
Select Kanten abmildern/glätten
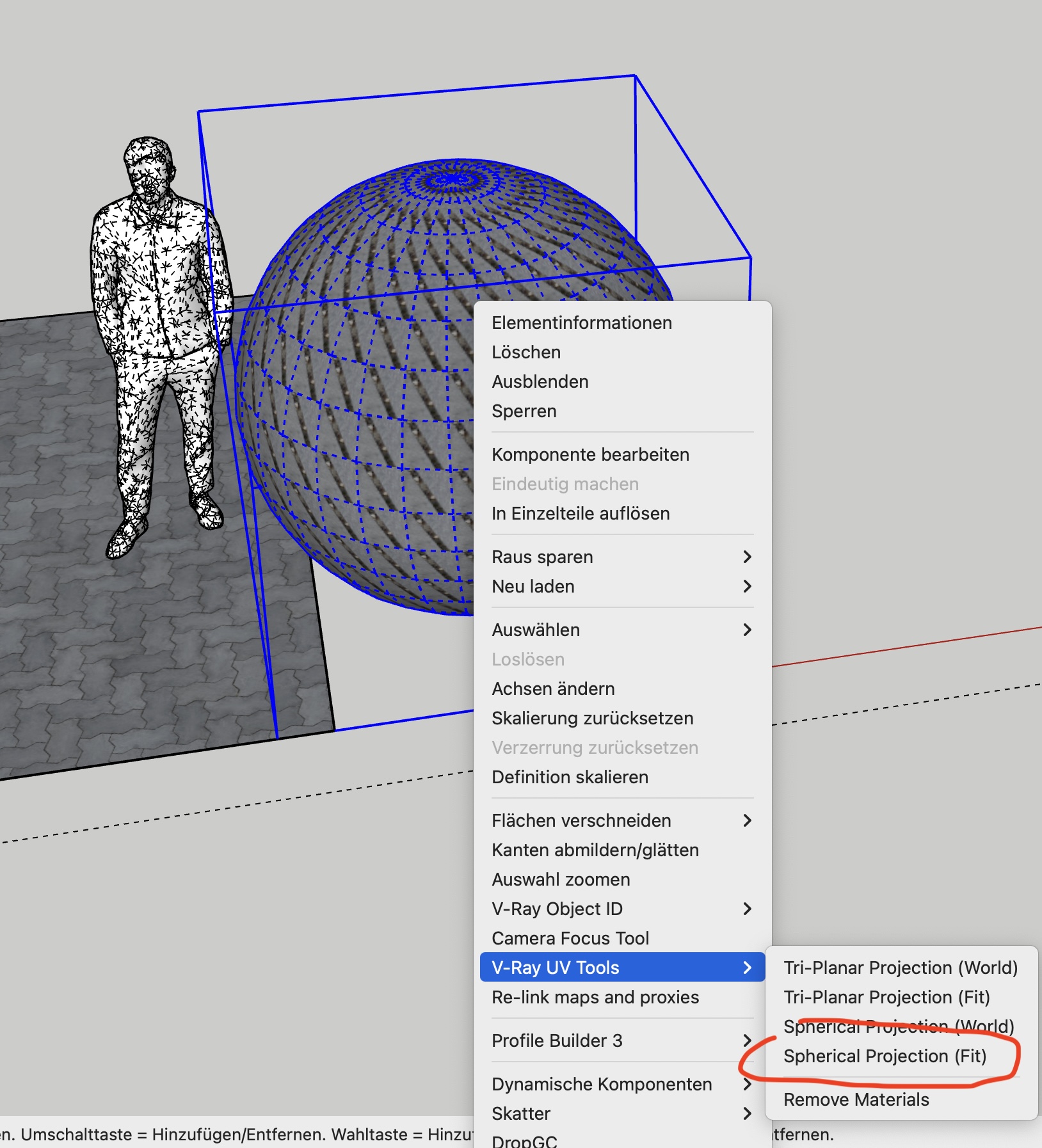[x=595, y=850]
